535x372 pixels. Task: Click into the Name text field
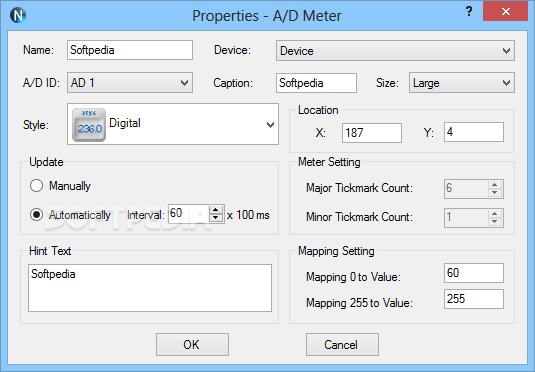point(130,50)
